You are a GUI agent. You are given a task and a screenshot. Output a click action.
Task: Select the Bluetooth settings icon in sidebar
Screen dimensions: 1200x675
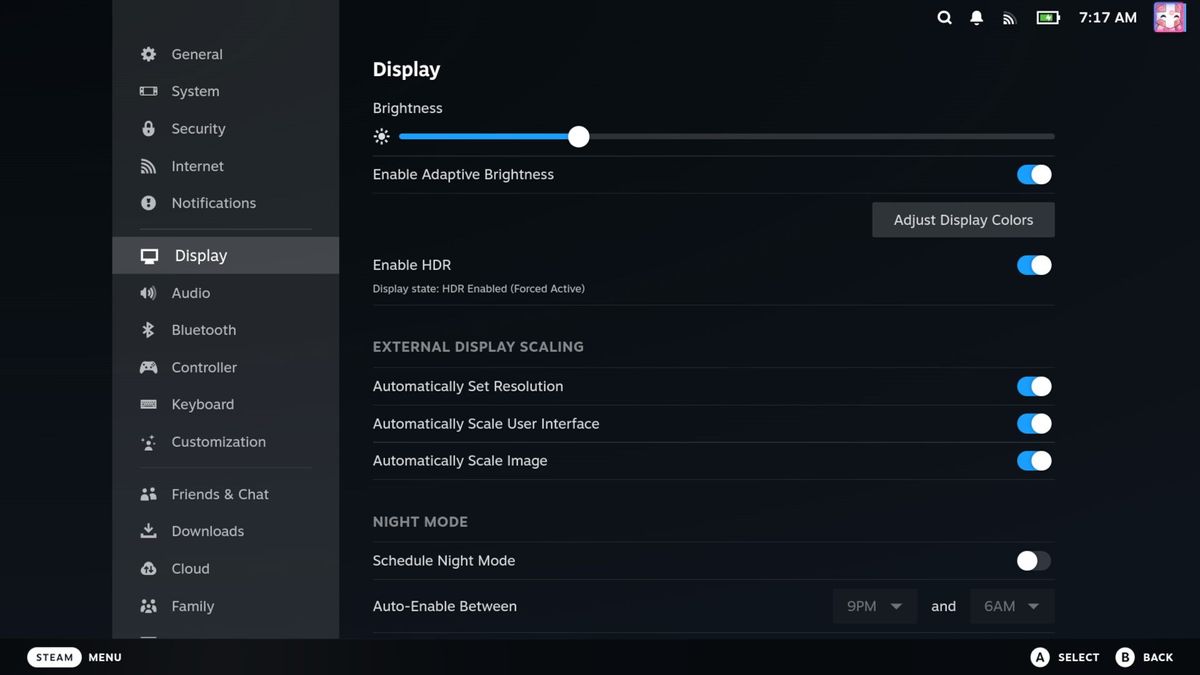147,330
